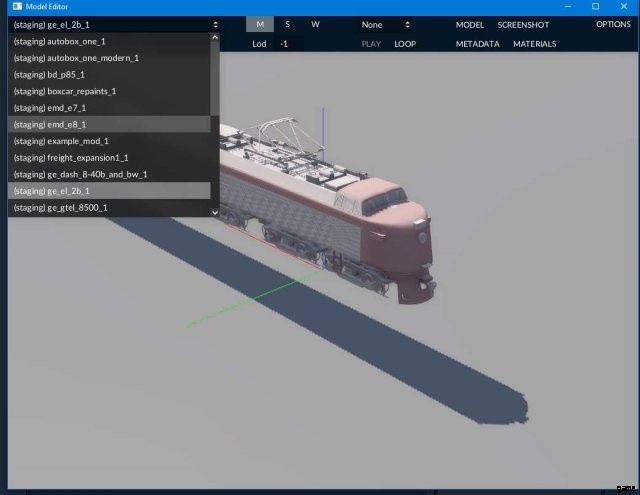This screenshot has width=640, height=495.
Task: Collapse the ge_el_2b_1 mod dropdown
Action: point(114,24)
